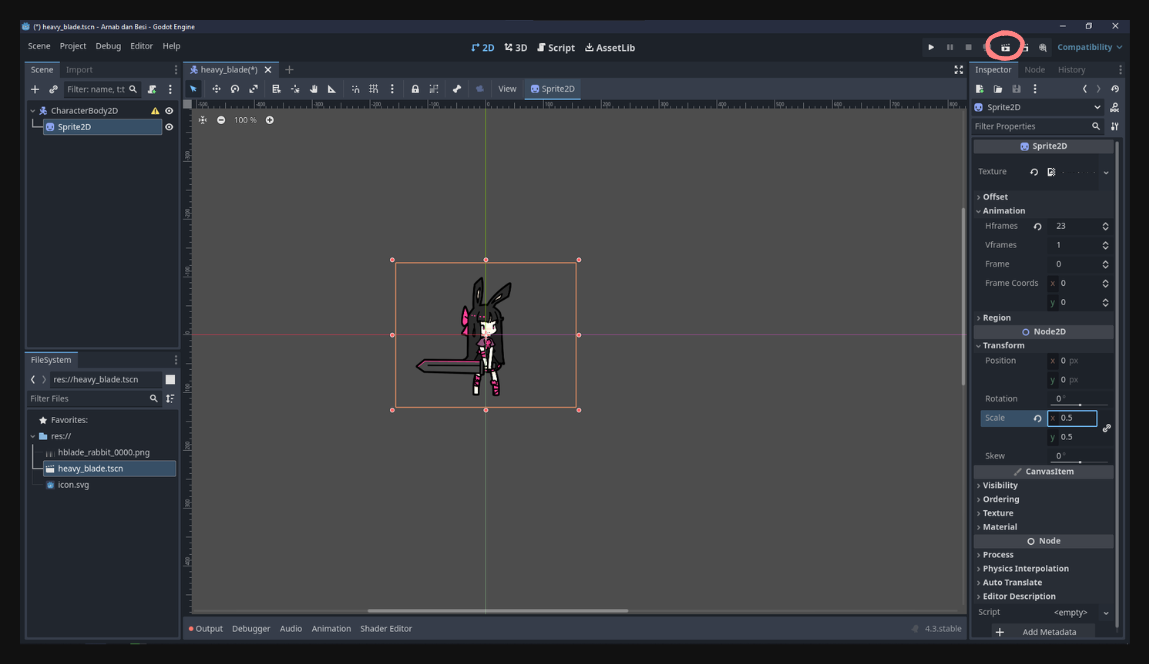Run the project with play button
Image resolution: width=1149 pixels, height=664 pixels.
(x=931, y=47)
